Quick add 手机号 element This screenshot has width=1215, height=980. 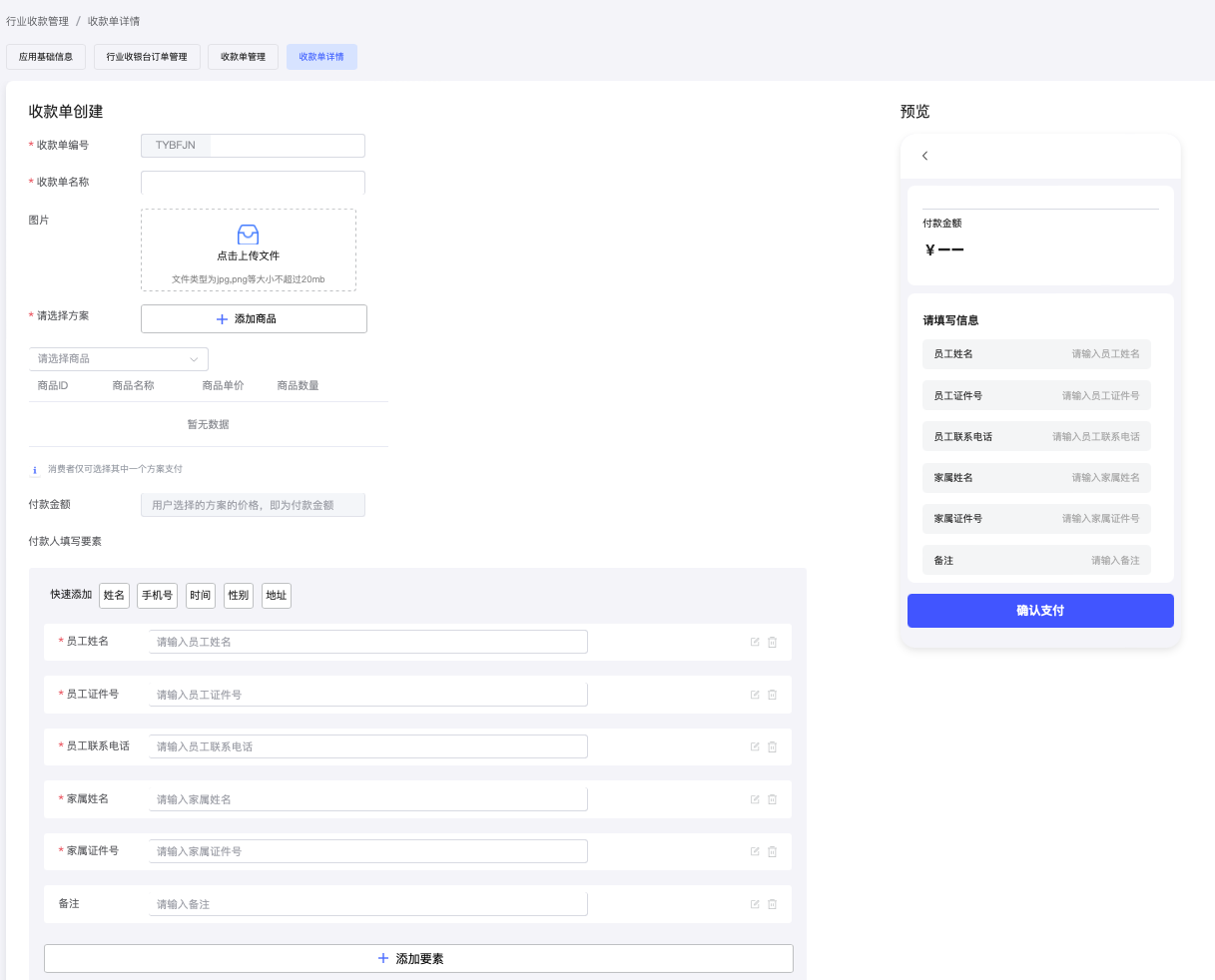pyautogui.click(x=157, y=596)
